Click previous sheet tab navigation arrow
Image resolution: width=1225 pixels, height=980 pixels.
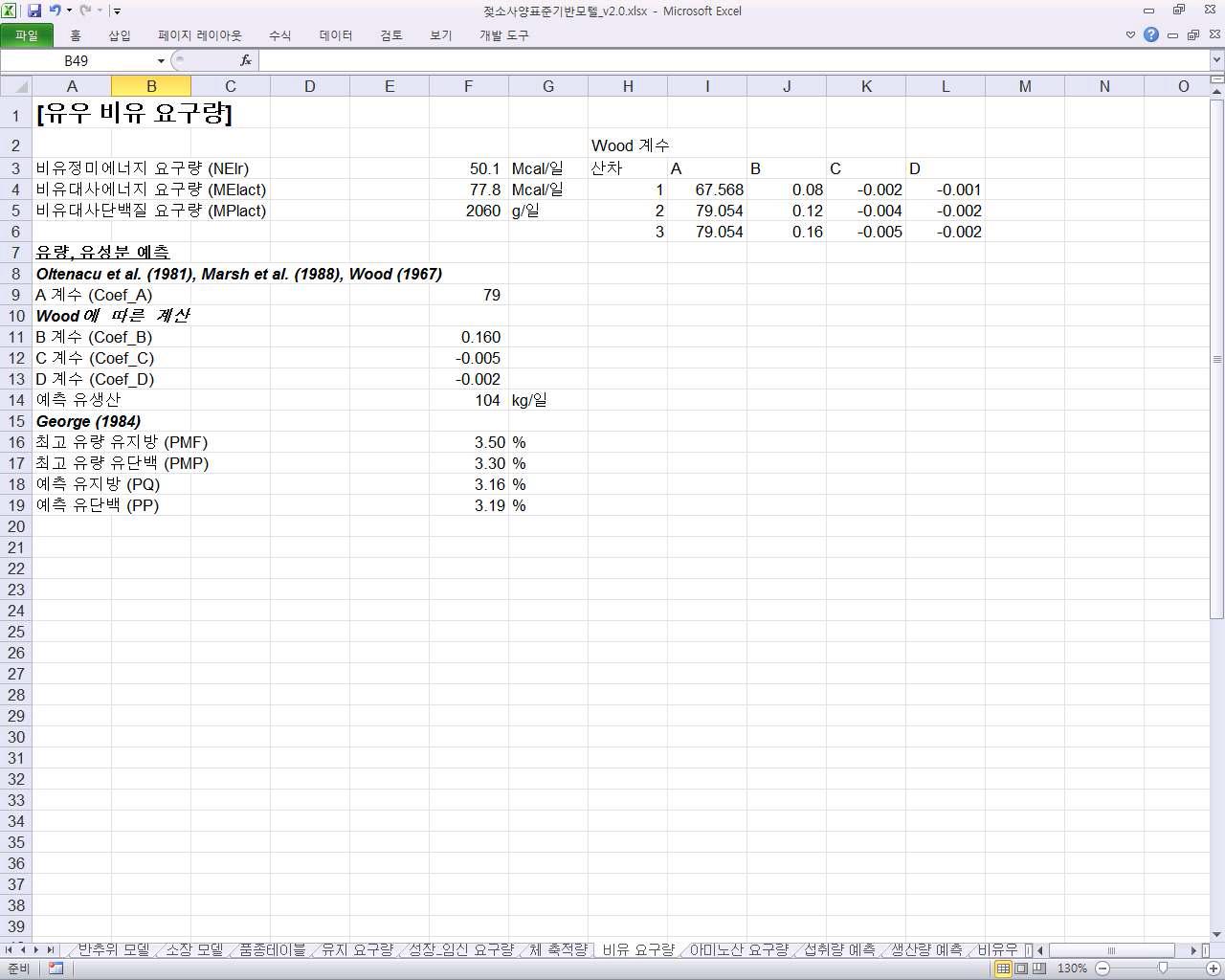[23, 950]
